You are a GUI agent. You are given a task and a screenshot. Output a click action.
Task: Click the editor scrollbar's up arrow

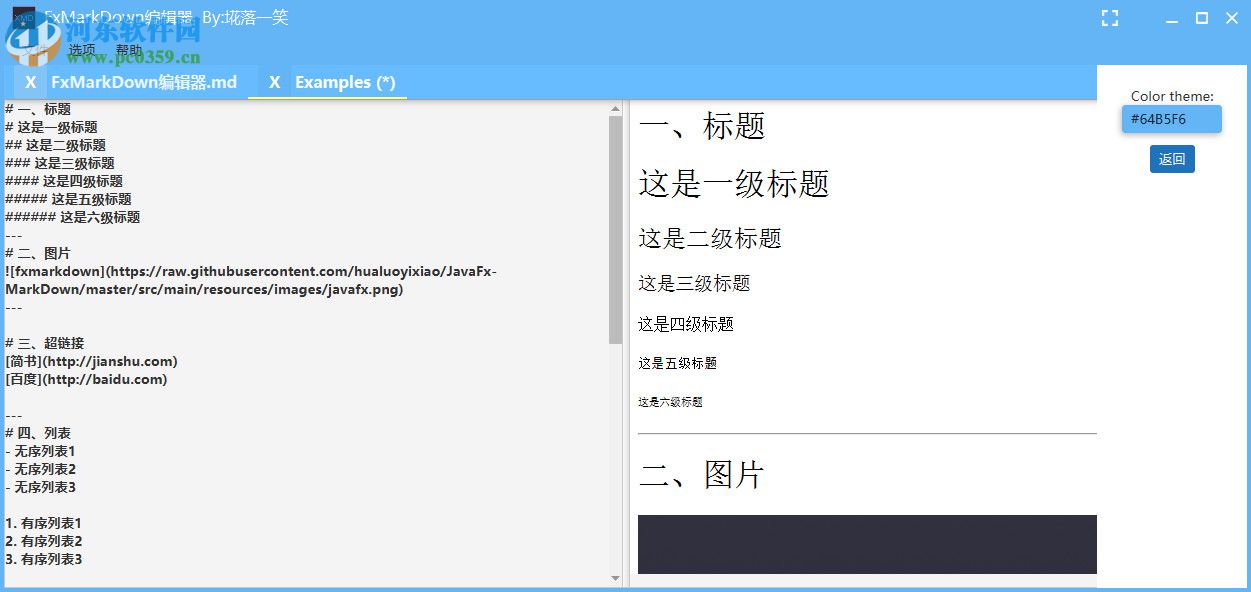coord(616,106)
